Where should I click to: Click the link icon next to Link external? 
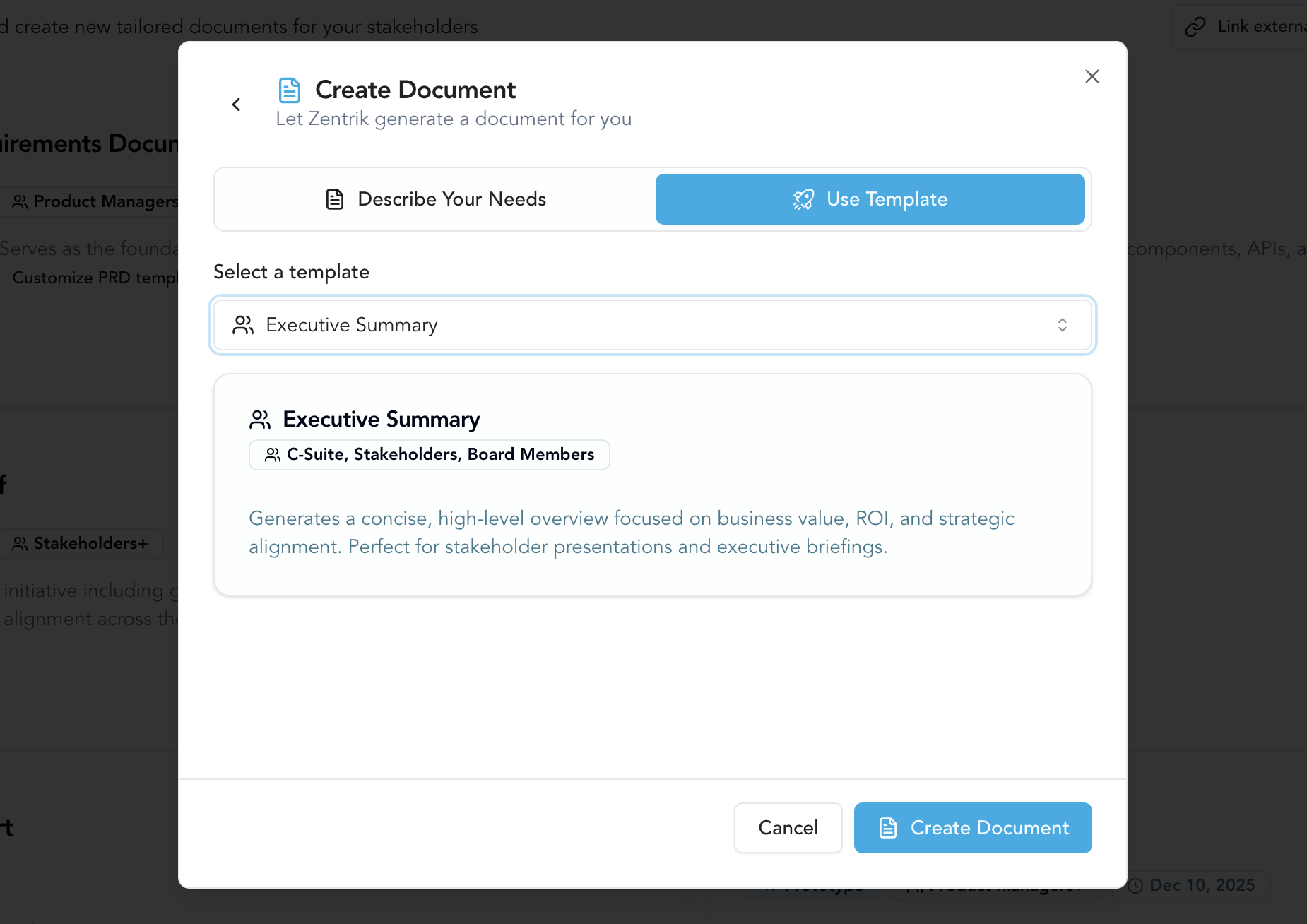click(1196, 26)
